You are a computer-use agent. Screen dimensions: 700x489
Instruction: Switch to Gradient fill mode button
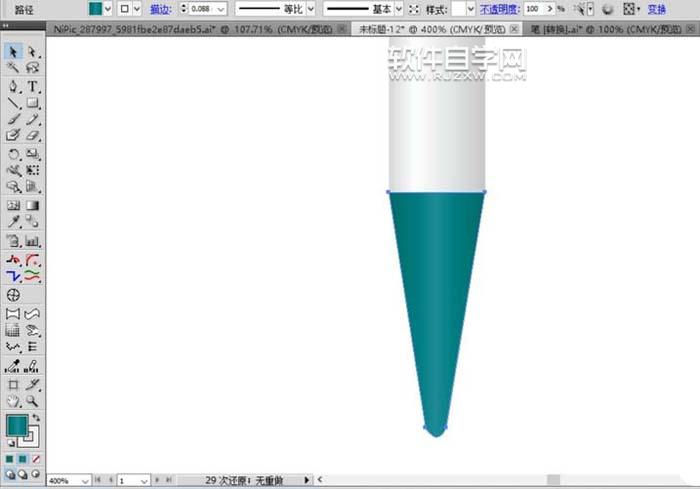(24, 459)
